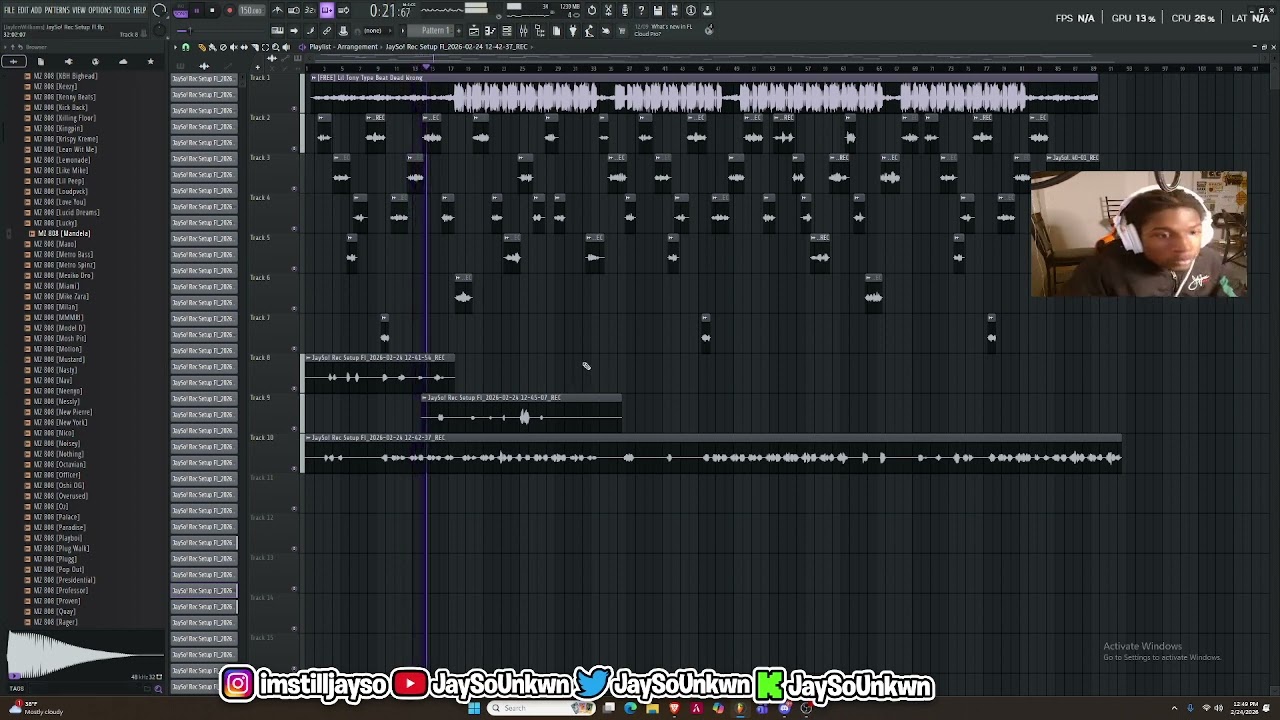The width and height of the screenshot is (1280, 720).
Task: Select the slice tool in playlist
Action: [x=255, y=47]
